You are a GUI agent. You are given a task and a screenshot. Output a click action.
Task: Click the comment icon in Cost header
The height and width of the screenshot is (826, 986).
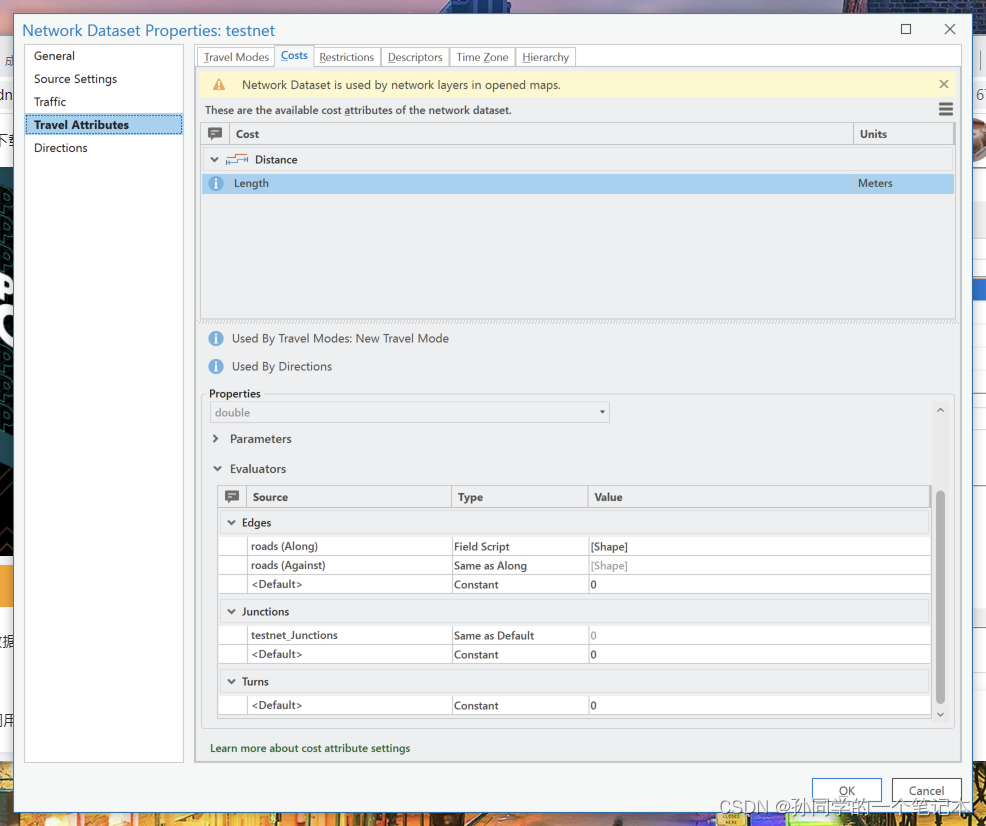click(x=215, y=133)
